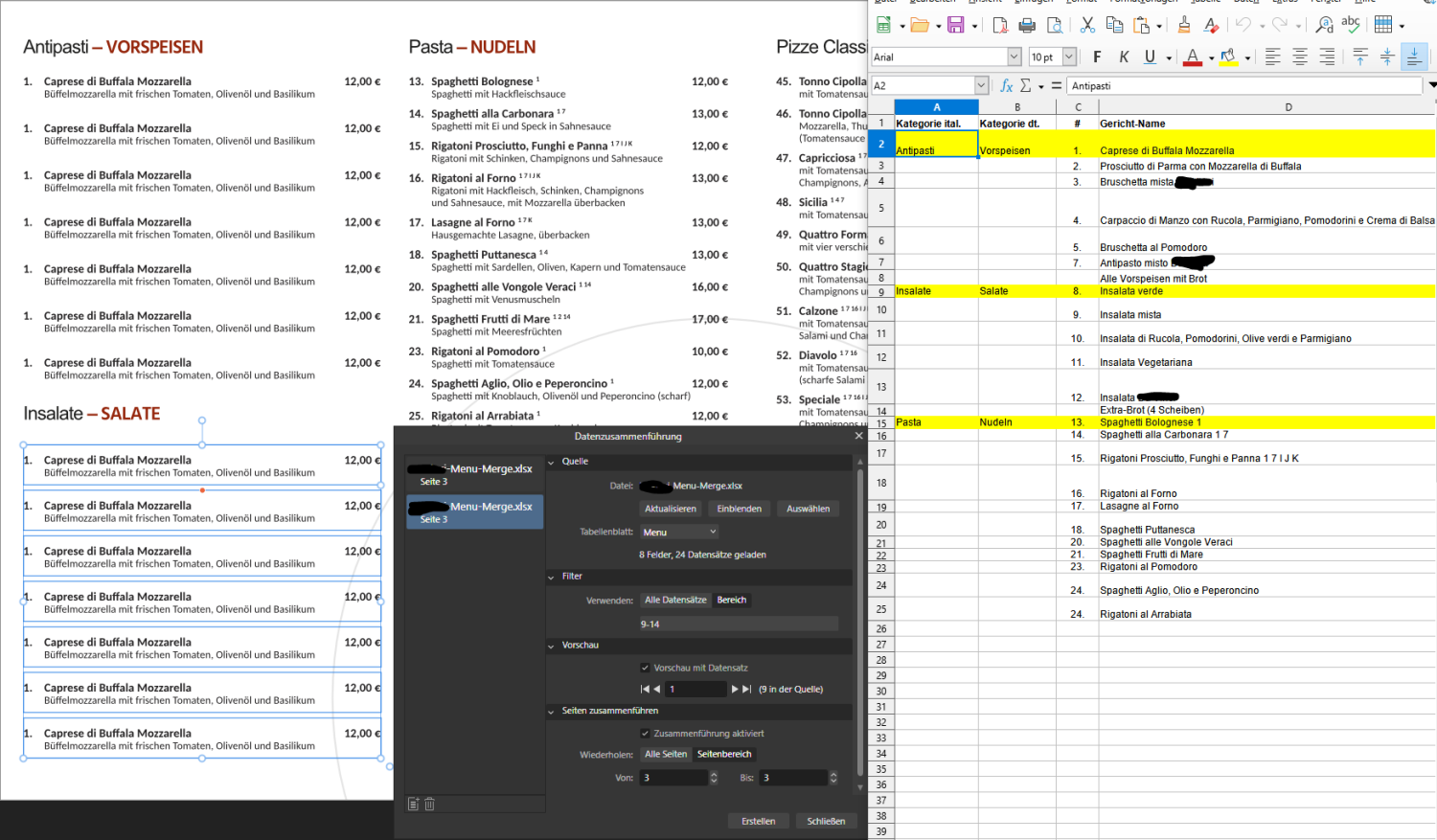Delete the data source with trash icon

coord(430,804)
